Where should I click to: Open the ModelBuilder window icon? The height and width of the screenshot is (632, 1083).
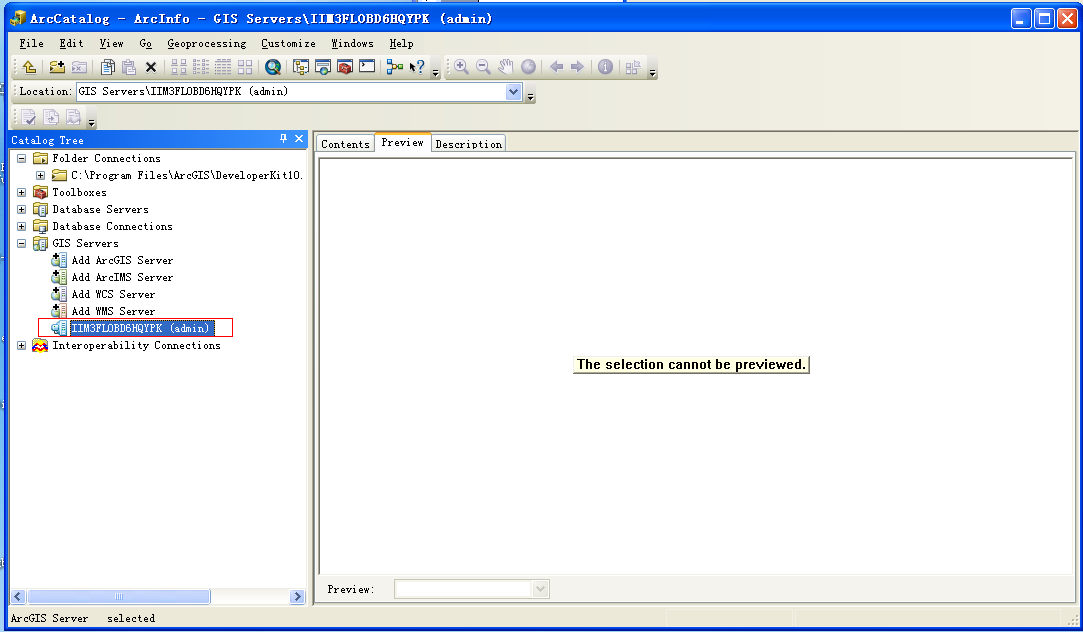pyautogui.click(x=394, y=67)
